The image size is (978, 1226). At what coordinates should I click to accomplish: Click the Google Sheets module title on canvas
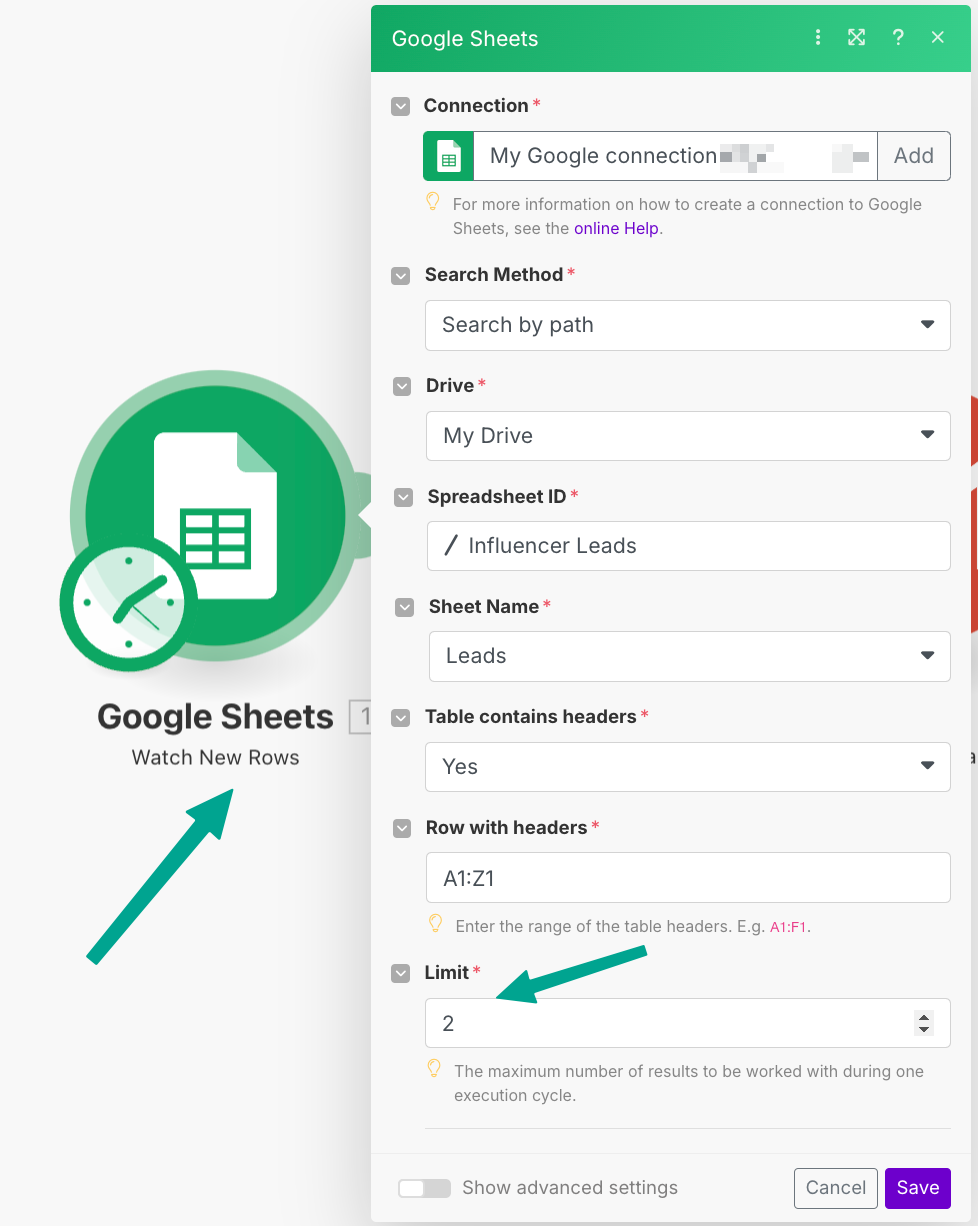coord(215,717)
